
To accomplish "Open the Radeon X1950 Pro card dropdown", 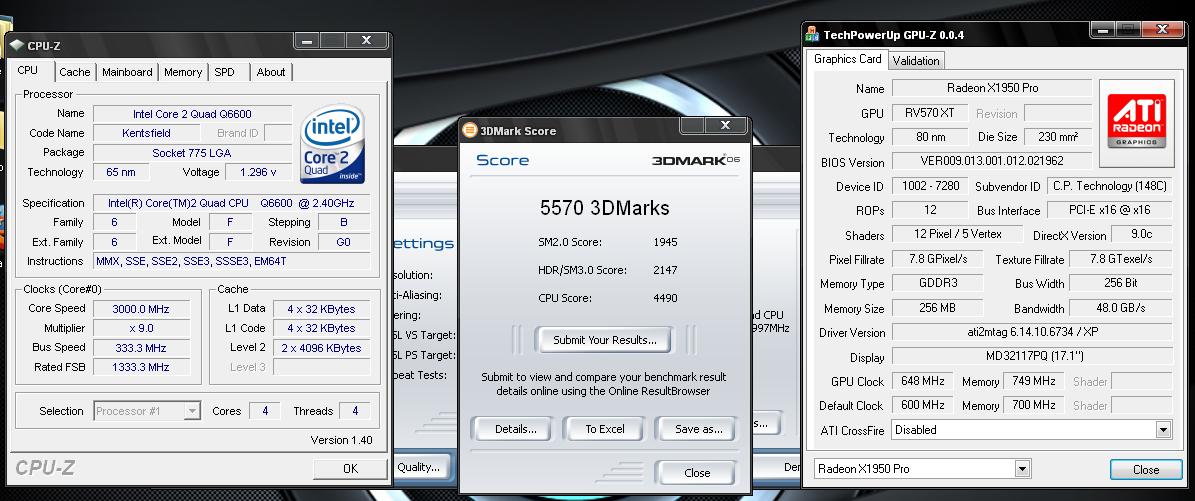I will tap(923, 469).
